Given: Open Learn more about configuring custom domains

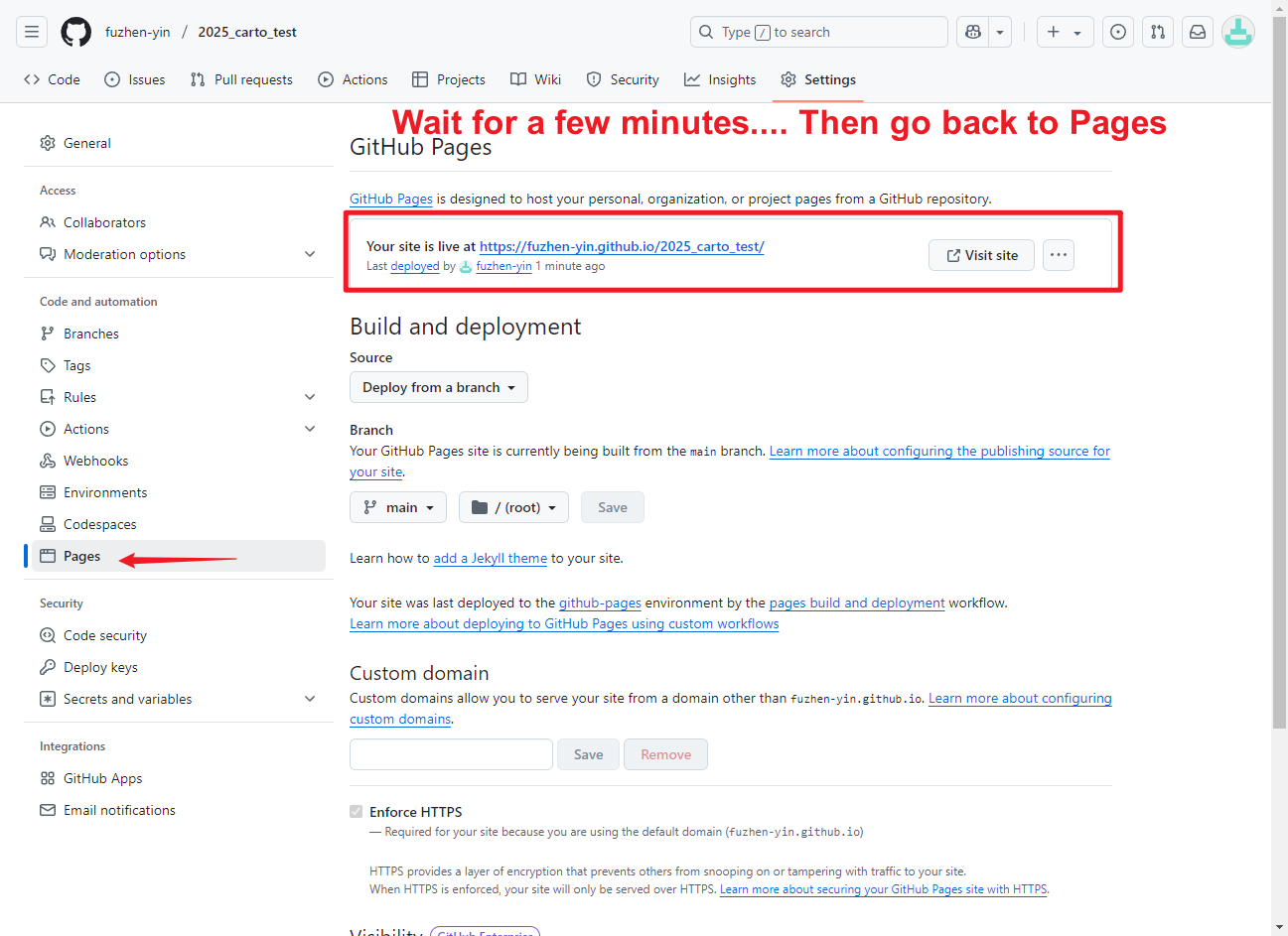Looking at the screenshot, I should [x=1020, y=698].
